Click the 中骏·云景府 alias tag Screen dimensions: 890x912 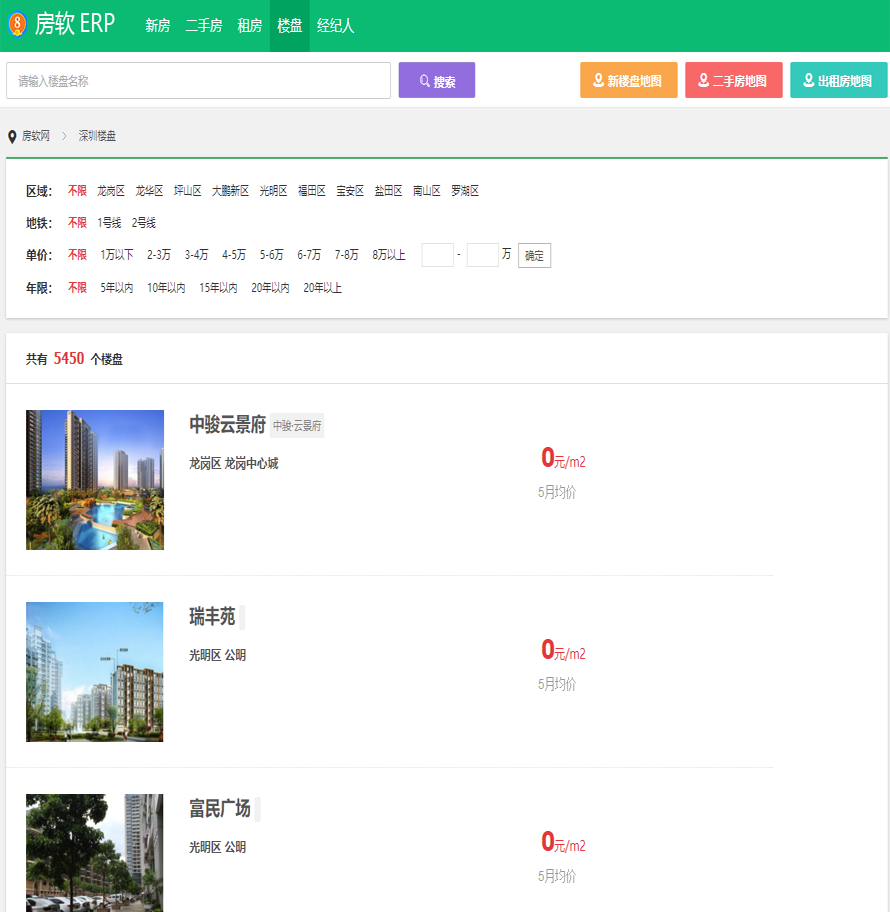click(297, 426)
